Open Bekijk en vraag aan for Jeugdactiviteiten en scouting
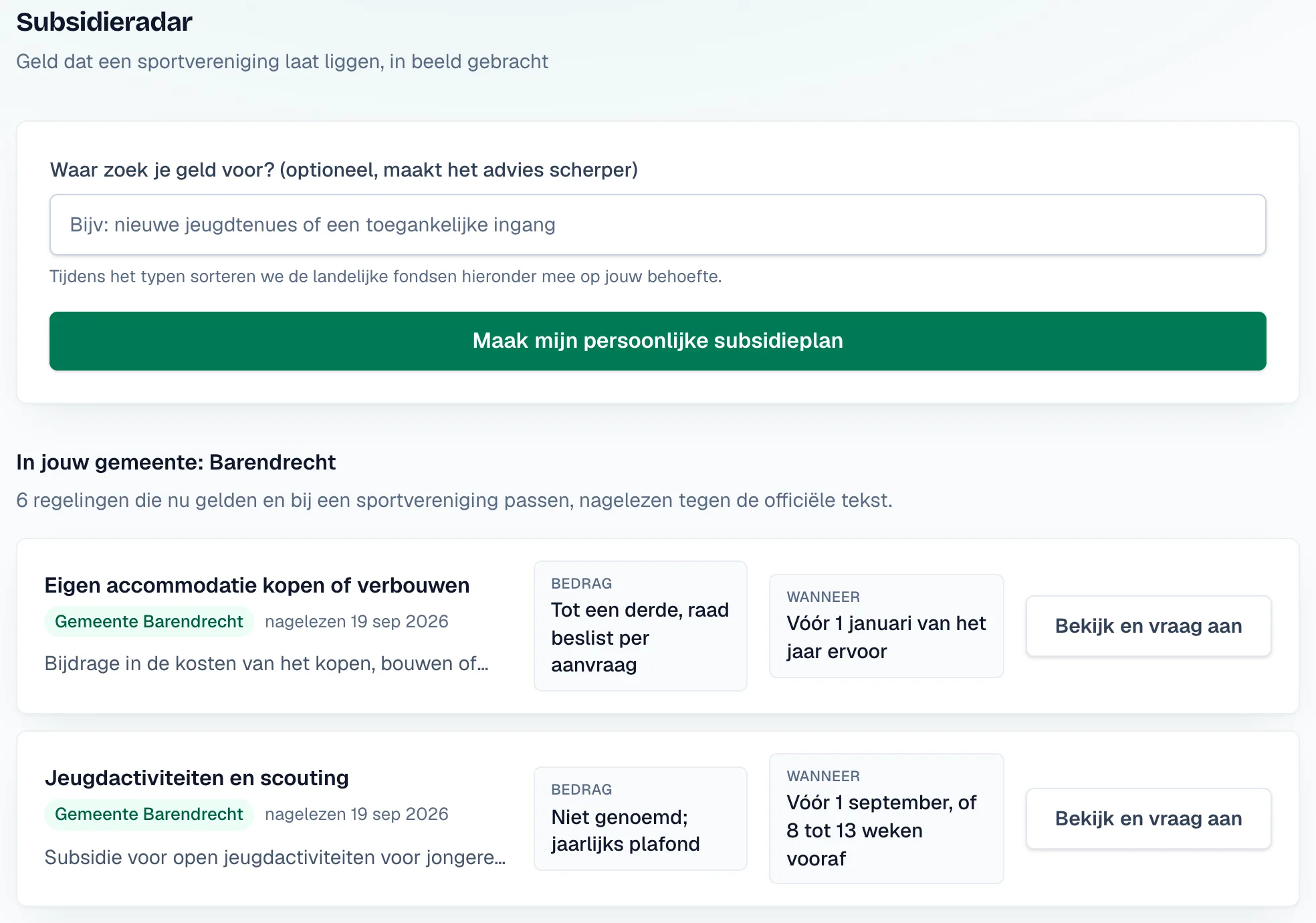 (x=1148, y=819)
